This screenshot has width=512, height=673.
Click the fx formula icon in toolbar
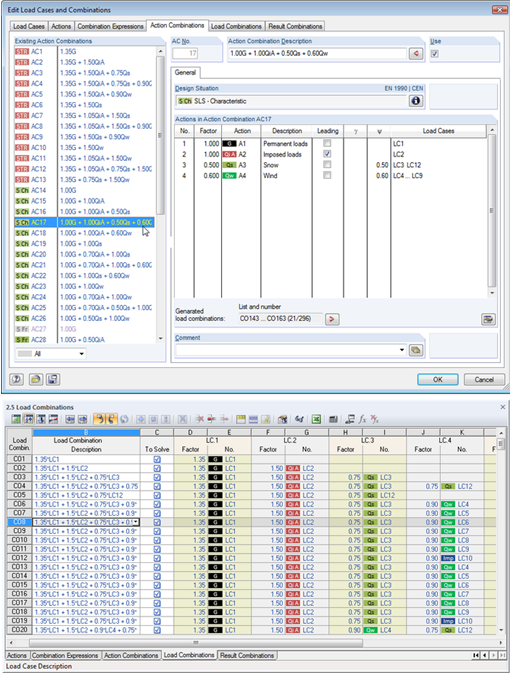coord(363,419)
